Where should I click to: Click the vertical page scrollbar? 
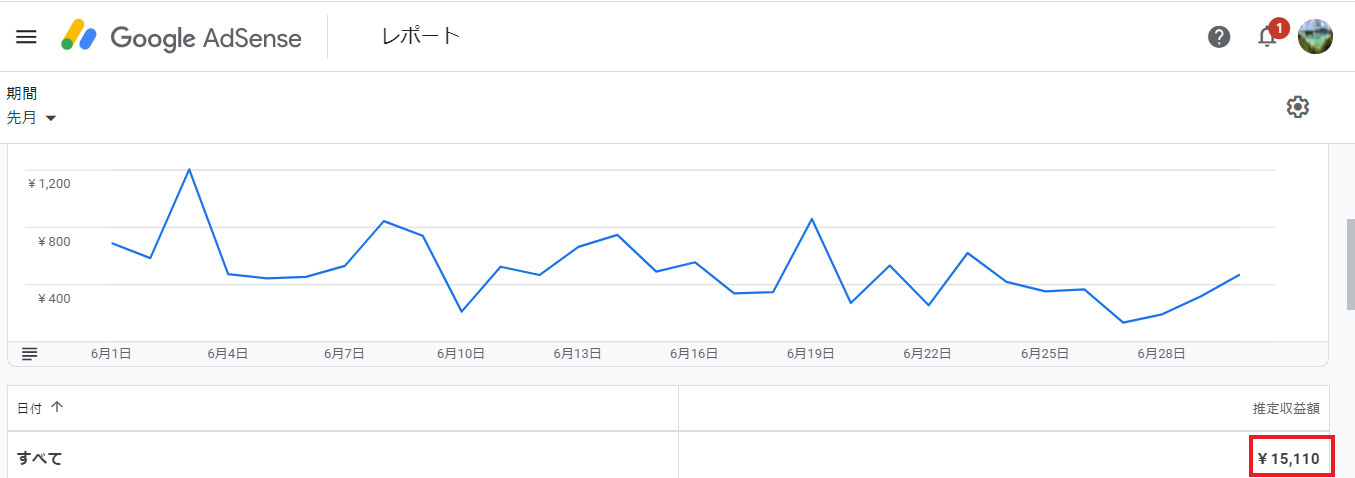coord(1349,260)
